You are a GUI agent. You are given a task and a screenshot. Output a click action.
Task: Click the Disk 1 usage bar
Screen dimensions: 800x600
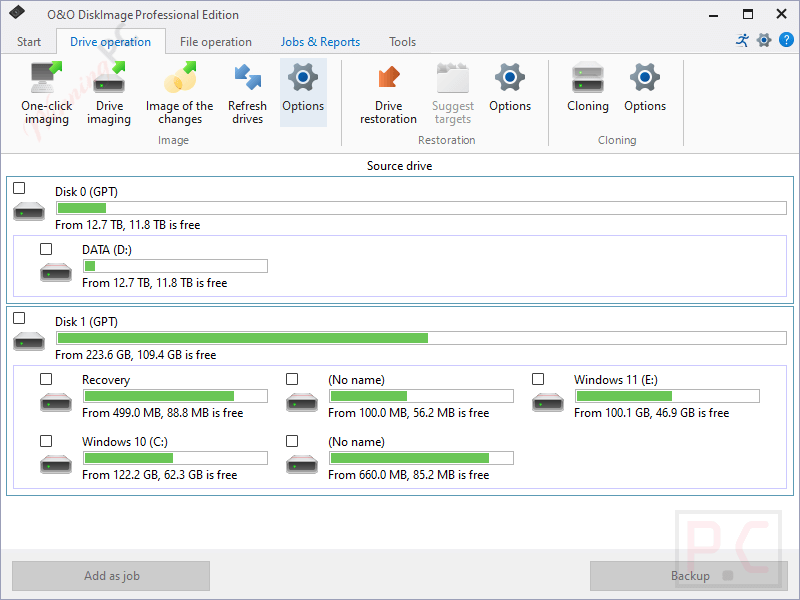pyautogui.click(x=421, y=338)
